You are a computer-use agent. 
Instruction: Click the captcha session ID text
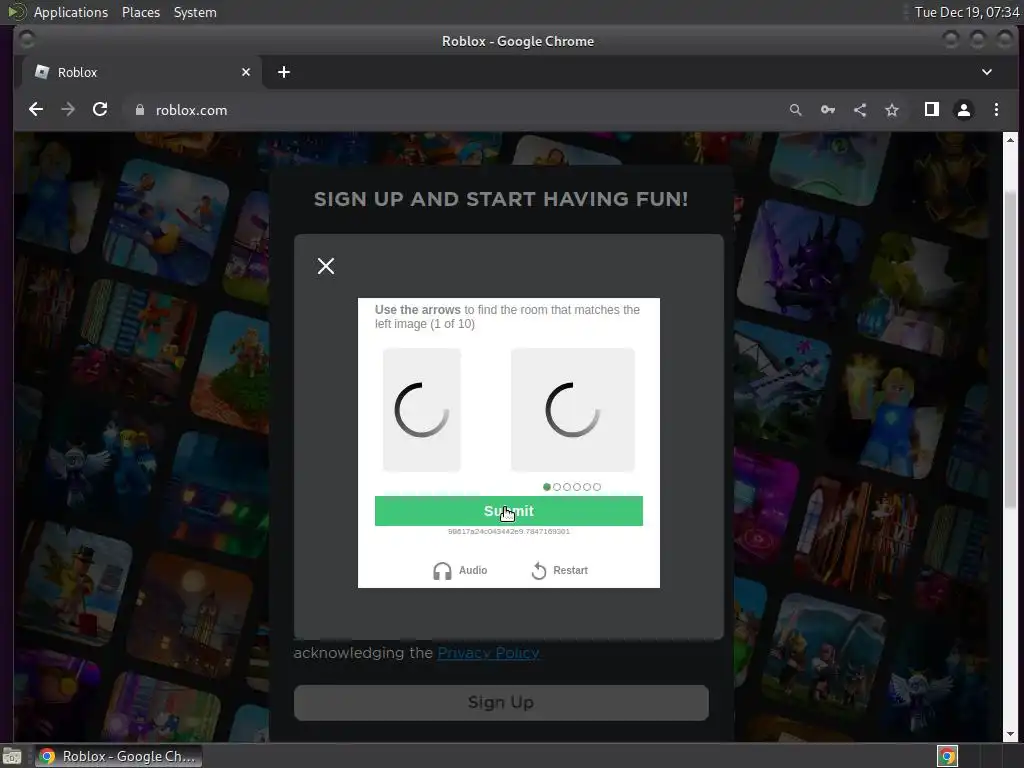[x=509, y=532]
